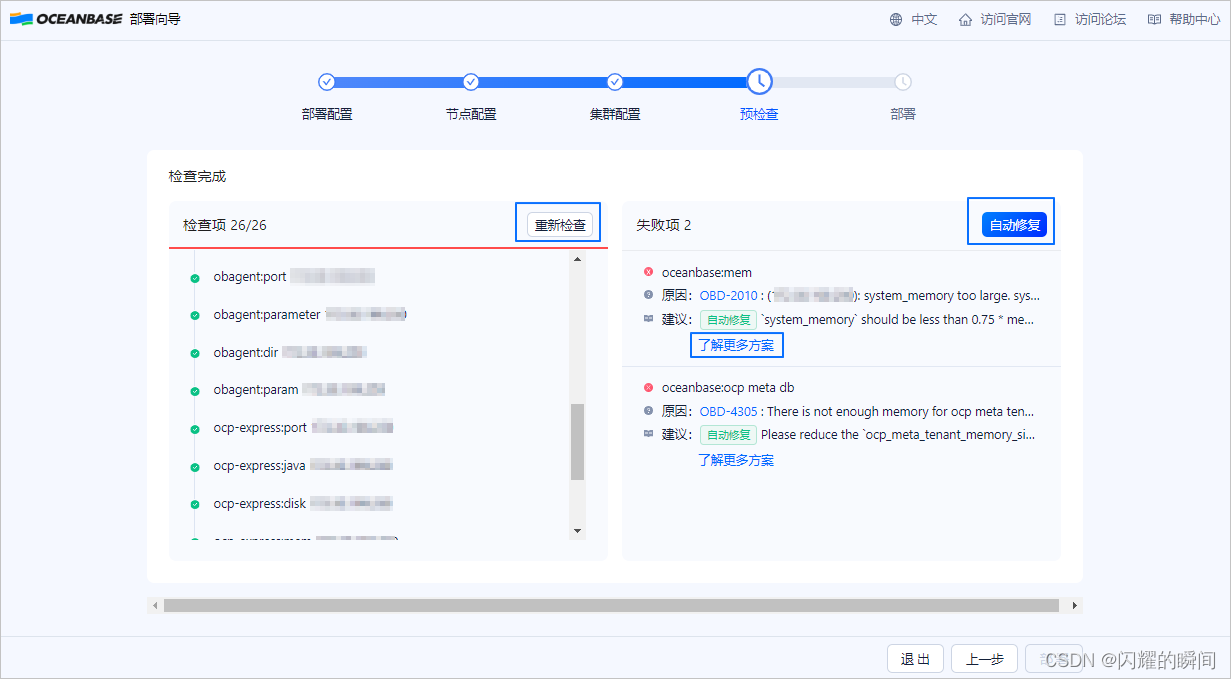This screenshot has height=679, width=1231.
Task: Click the suggestion icon under oceanbase:ocp meta db
Action: 648,434
